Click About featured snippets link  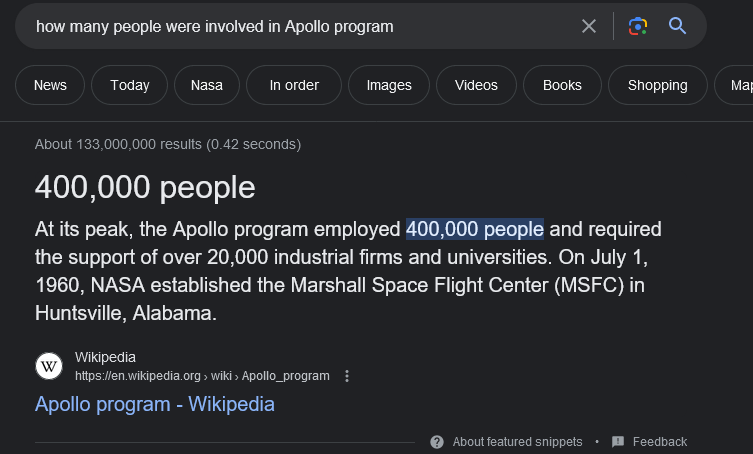tap(518, 442)
